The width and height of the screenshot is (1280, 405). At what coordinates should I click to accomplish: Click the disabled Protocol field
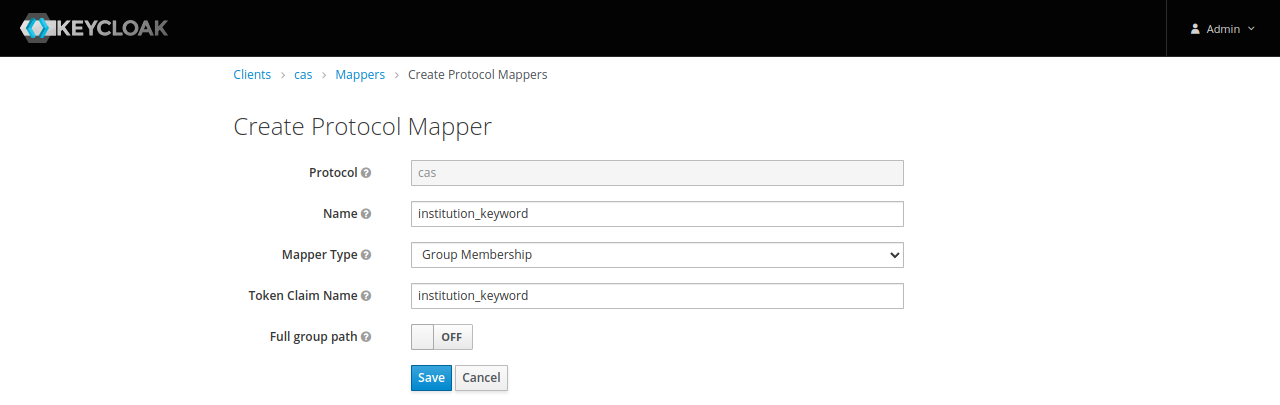tap(657, 173)
